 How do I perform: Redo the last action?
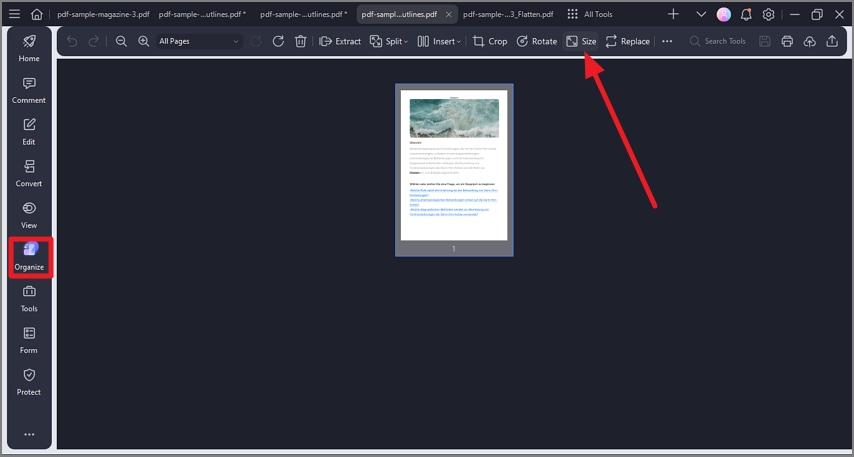[x=94, y=41]
